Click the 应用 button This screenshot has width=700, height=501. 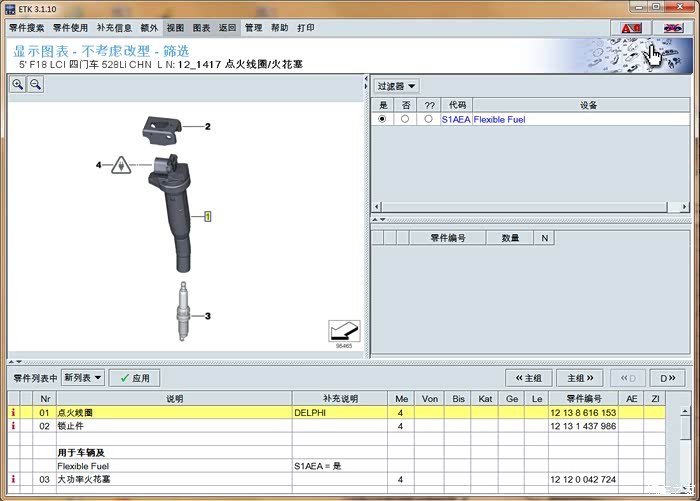(134, 378)
